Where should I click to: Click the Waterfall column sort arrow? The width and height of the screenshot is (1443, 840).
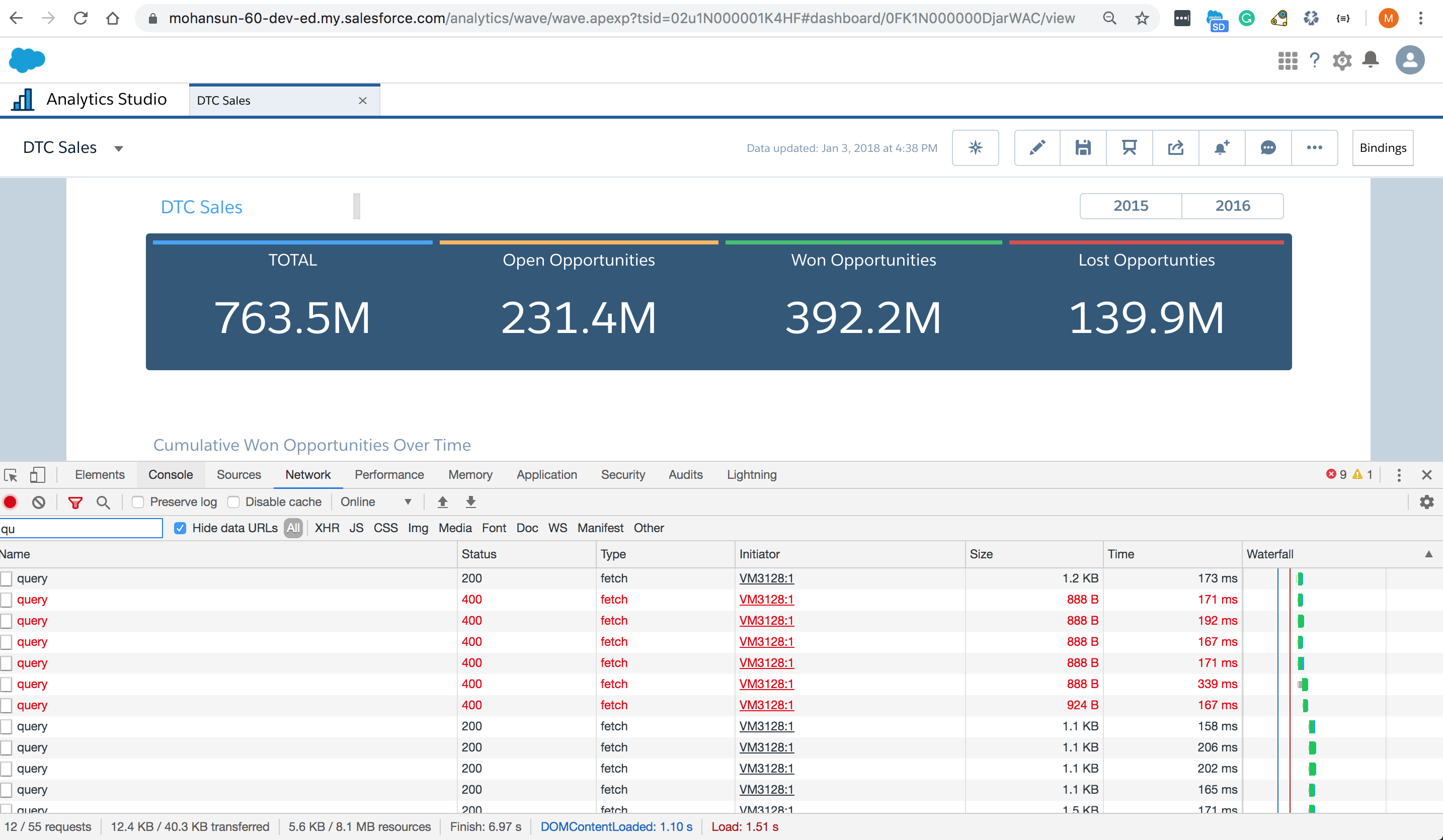point(1429,554)
